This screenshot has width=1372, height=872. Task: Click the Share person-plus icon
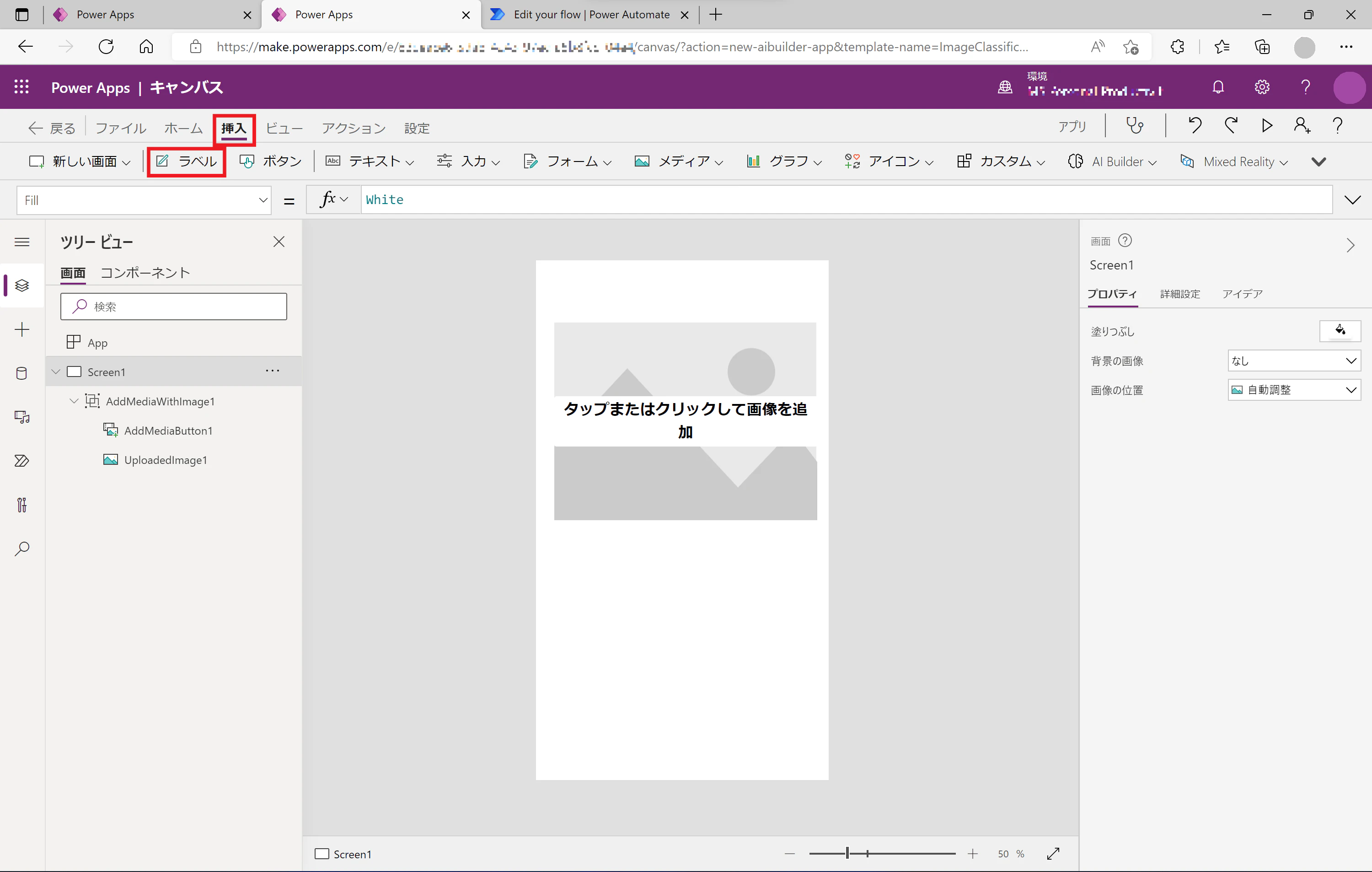[1302, 126]
